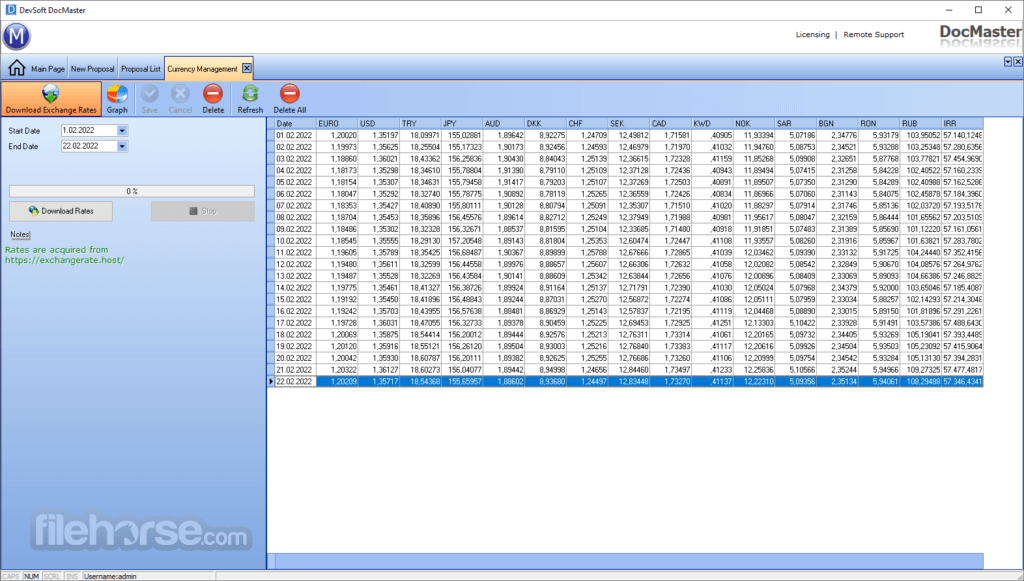Edit the Start Date field
Image resolution: width=1024 pixels, height=581 pixels.
click(89, 131)
